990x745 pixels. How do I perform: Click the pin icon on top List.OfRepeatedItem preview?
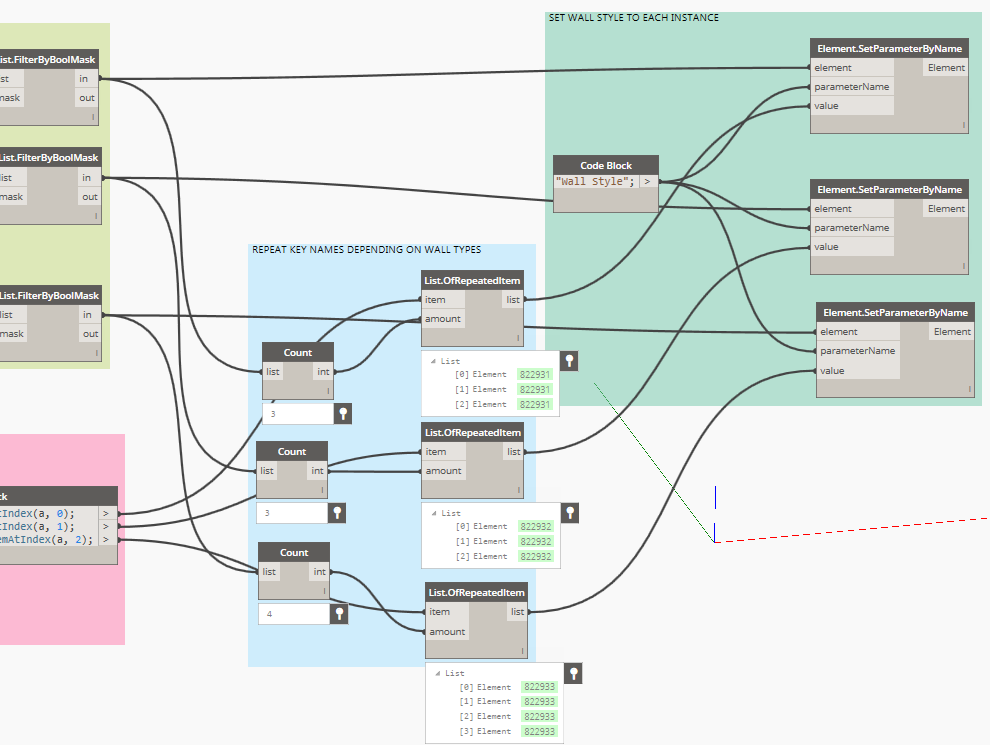point(569,361)
